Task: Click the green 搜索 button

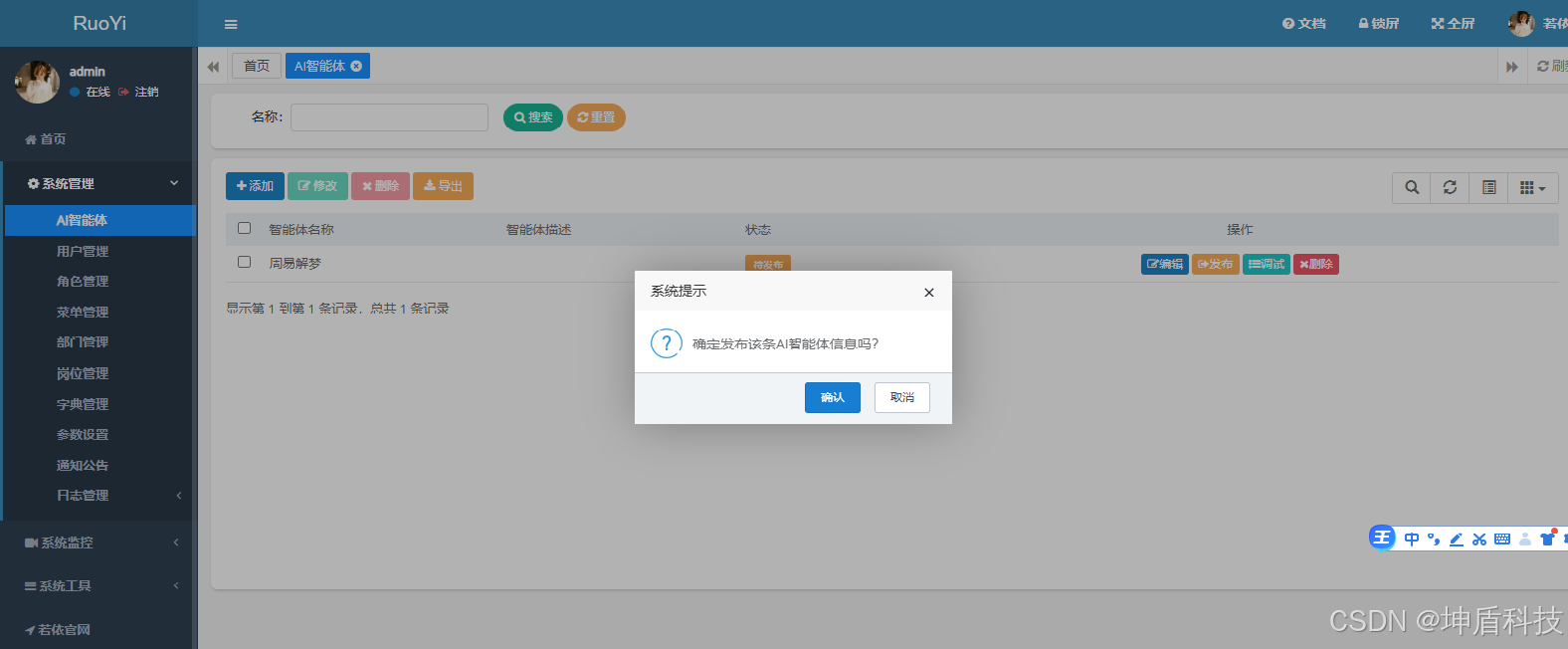Action: coord(533,117)
